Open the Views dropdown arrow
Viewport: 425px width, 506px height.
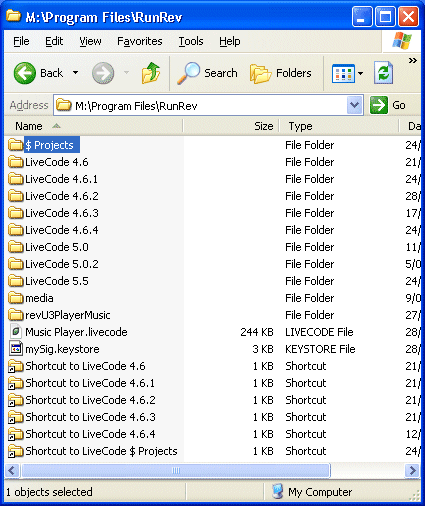click(x=360, y=73)
